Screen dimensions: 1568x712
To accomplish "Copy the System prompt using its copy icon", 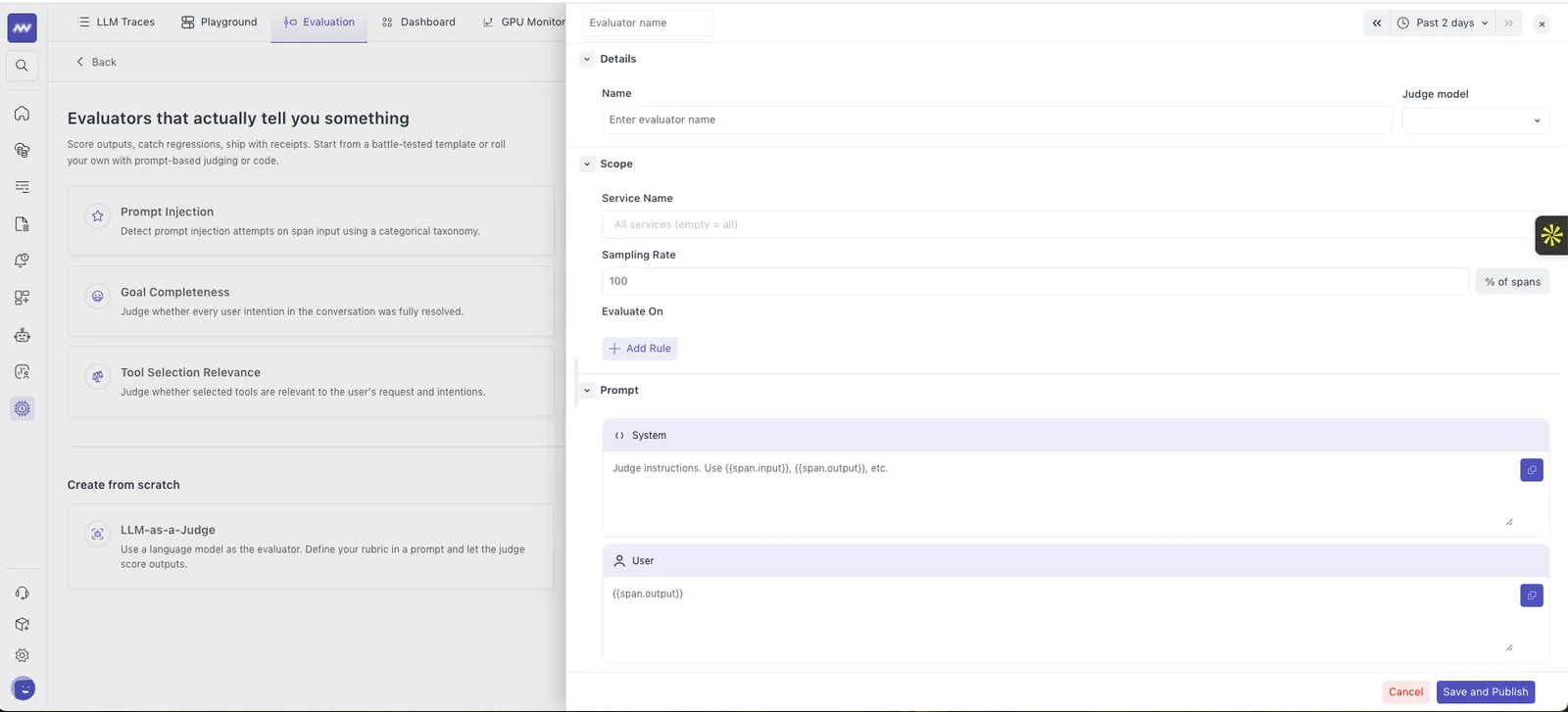I will (x=1531, y=470).
